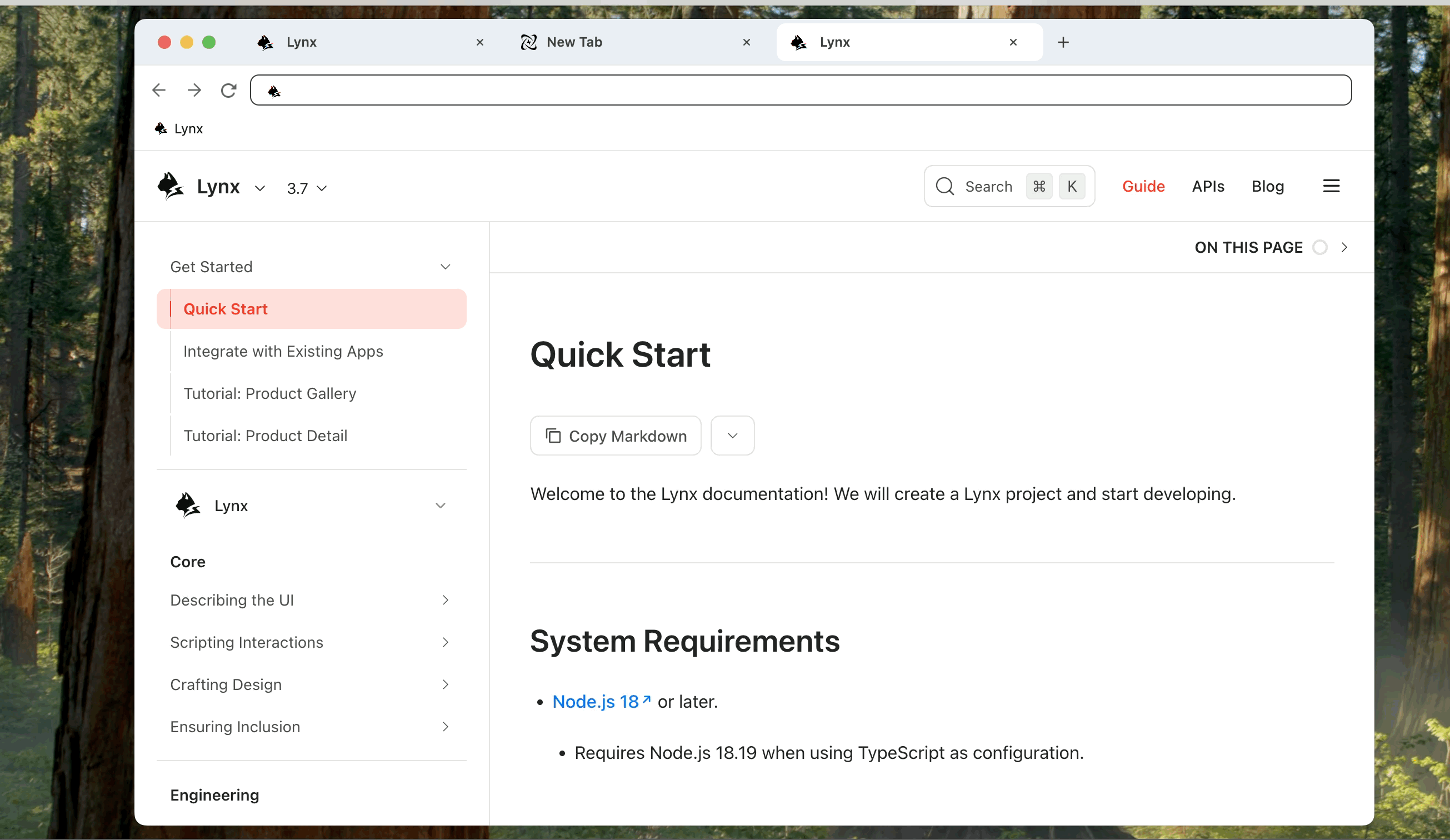The height and width of the screenshot is (840, 1450).
Task: Click the System Requirements heading
Action: [684, 641]
